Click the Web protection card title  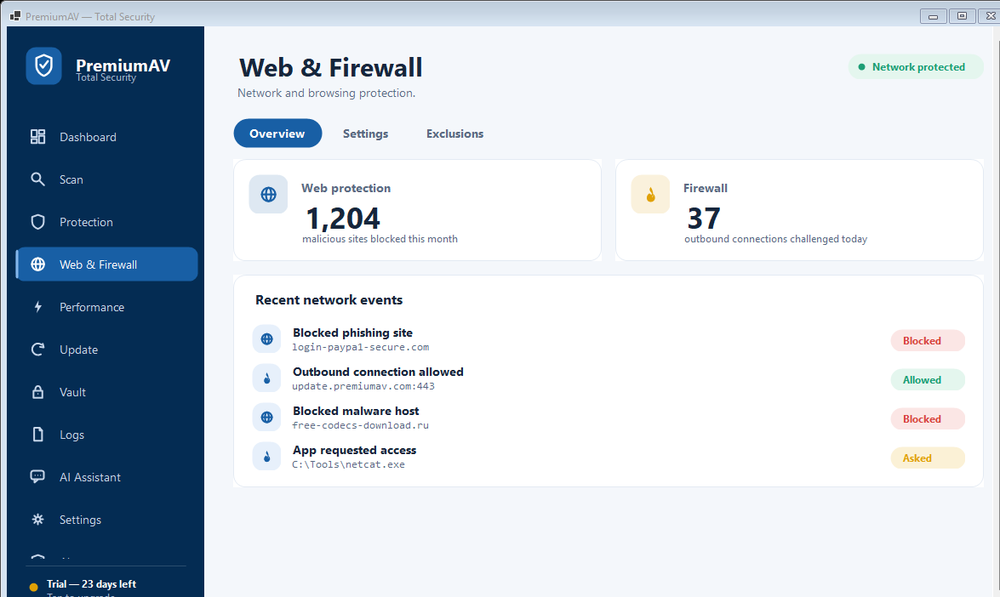[x=346, y=188]
